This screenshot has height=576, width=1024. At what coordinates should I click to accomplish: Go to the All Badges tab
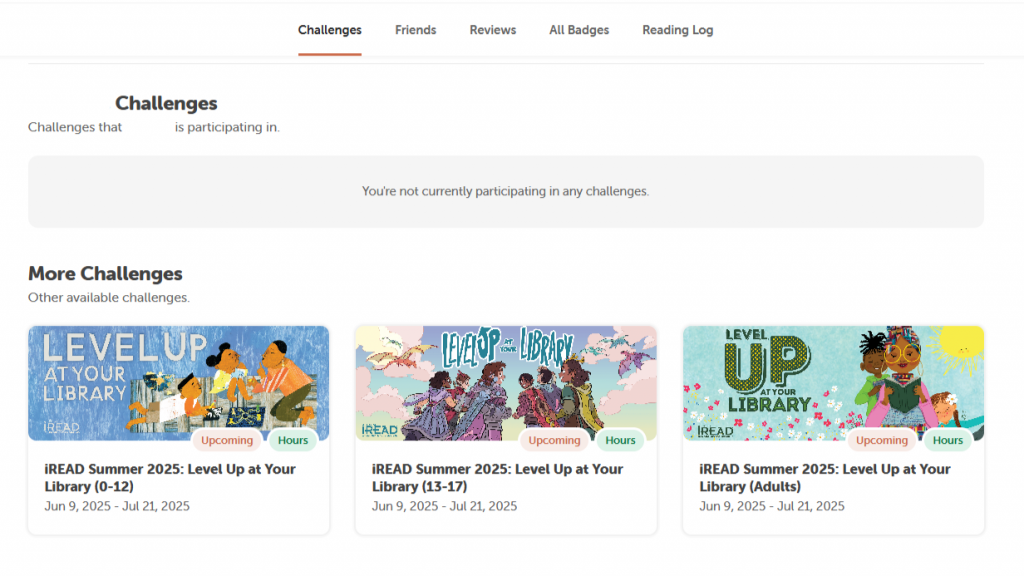(579, 30)
